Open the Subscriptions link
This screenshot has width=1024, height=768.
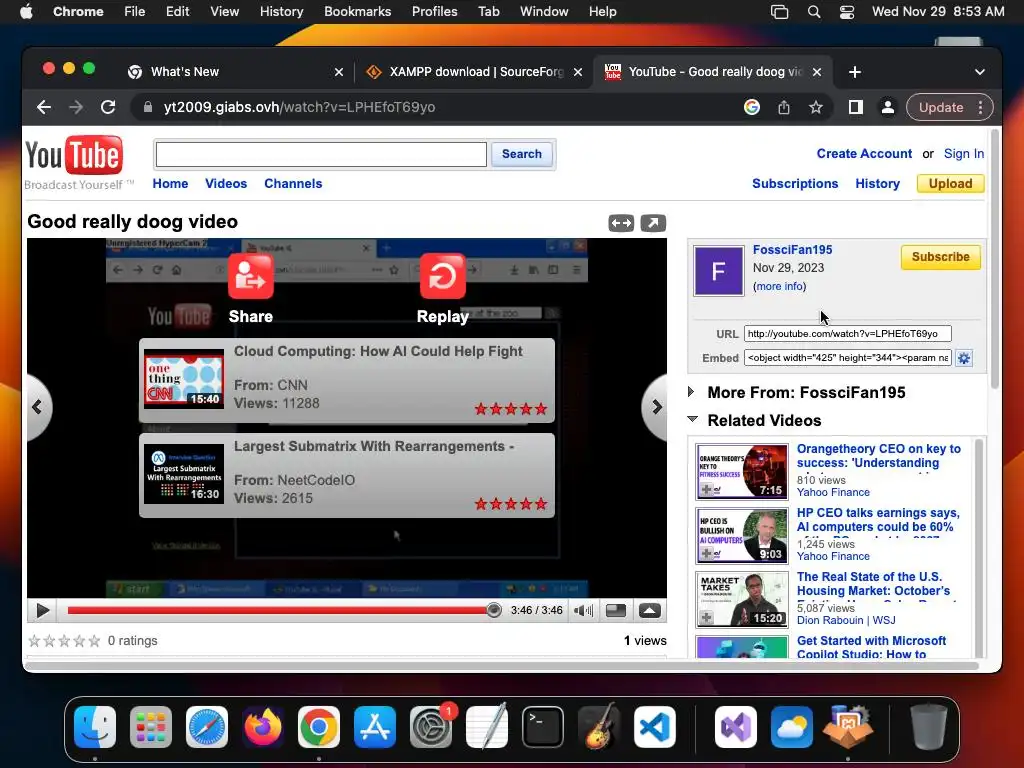pyautogui.click(x=795, y=184)
